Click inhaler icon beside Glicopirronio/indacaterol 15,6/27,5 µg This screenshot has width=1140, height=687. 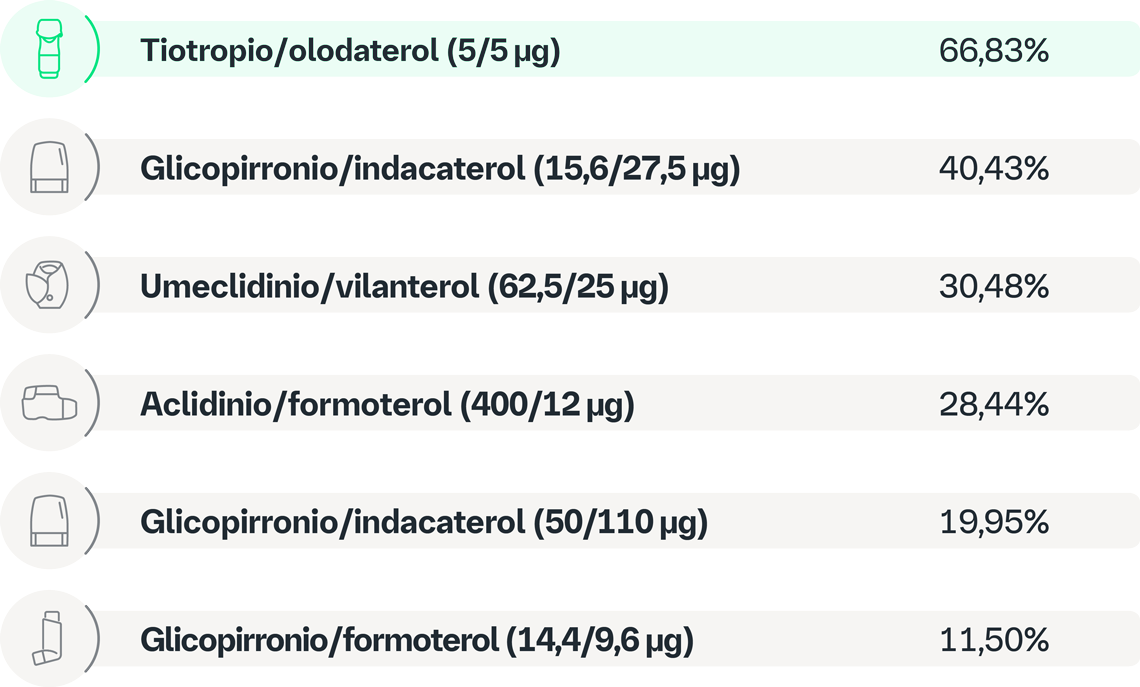pos(48,167)
